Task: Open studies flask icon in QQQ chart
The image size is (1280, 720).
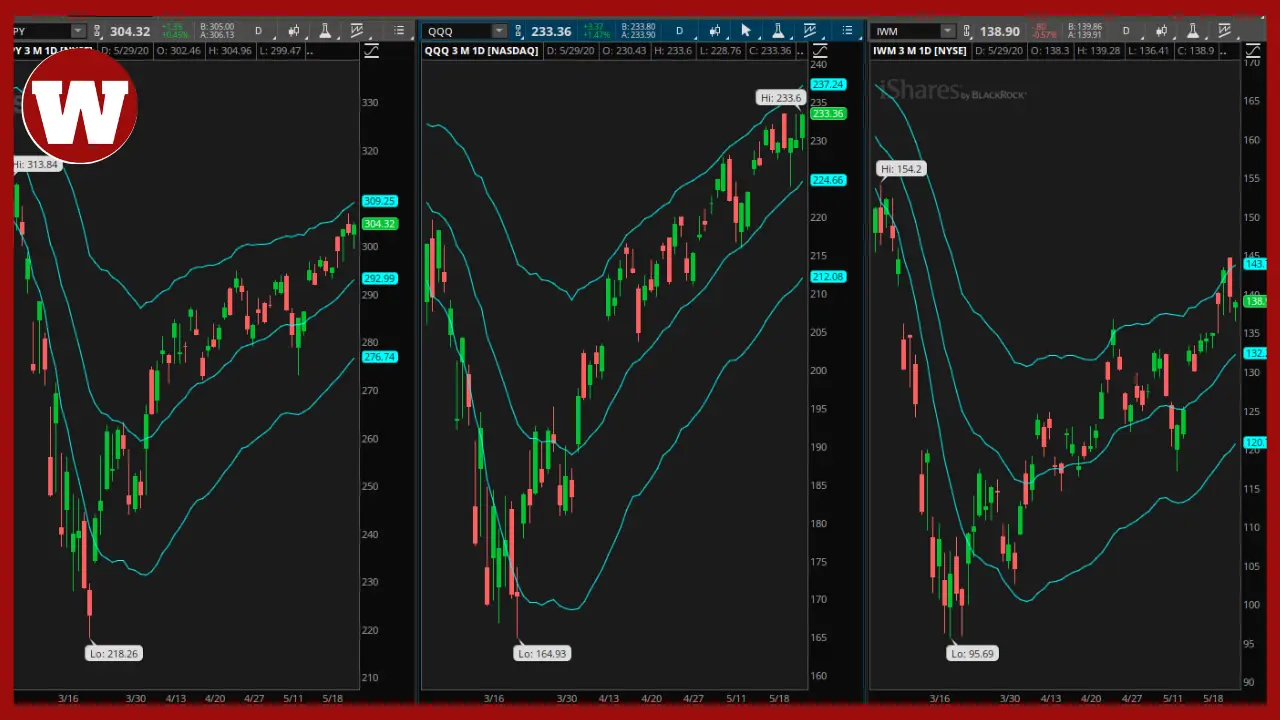Action: click(778, 31)
